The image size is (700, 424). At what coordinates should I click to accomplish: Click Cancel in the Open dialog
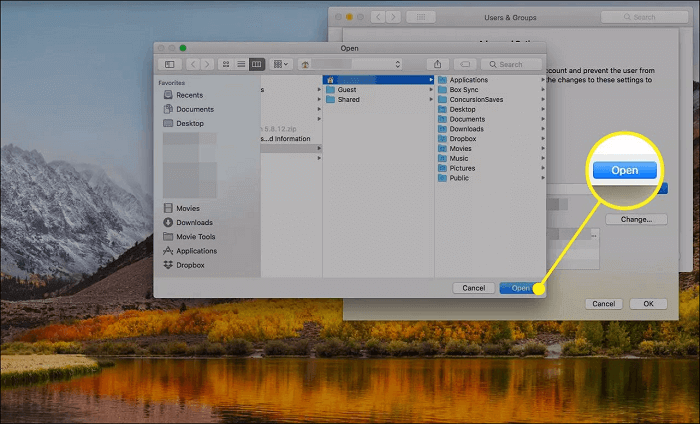tap(473, 288)
